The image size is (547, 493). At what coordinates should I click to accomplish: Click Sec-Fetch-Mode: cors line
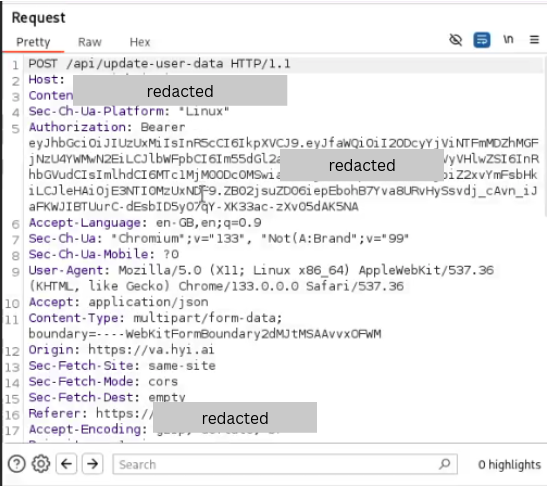tap(103, 381)
